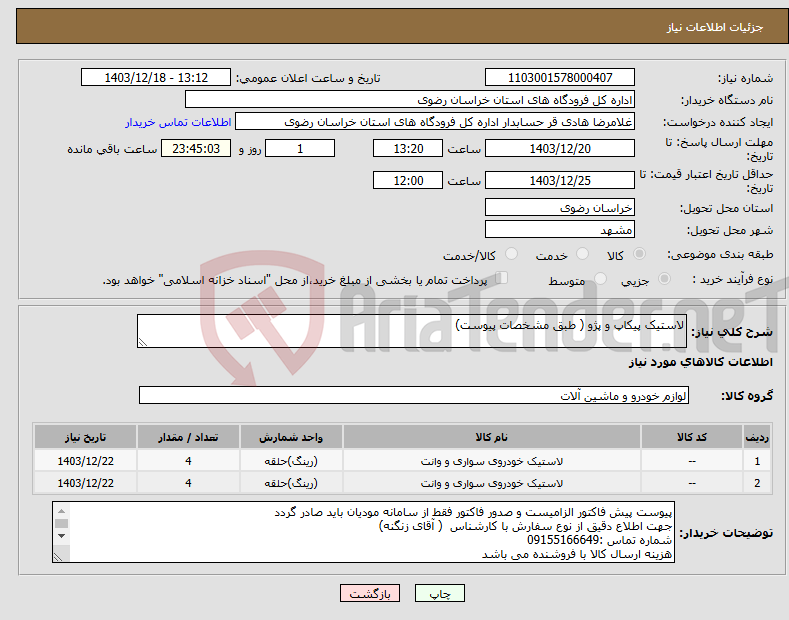
Task: Click unit cell in row 1
Action: coord(291,461)
